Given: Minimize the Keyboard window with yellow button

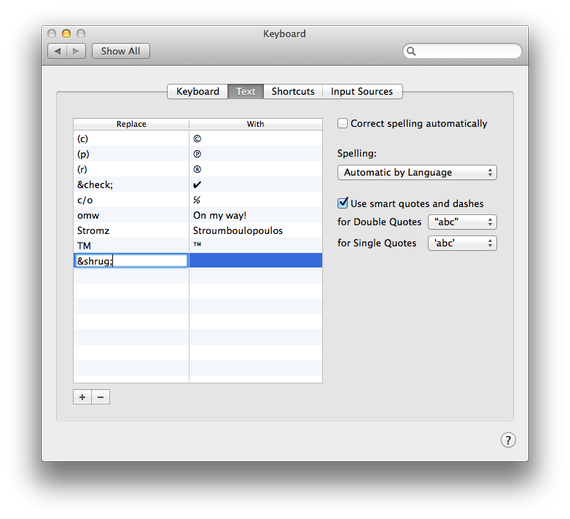Looking at the screenshot, I should (x=66, y=33).
